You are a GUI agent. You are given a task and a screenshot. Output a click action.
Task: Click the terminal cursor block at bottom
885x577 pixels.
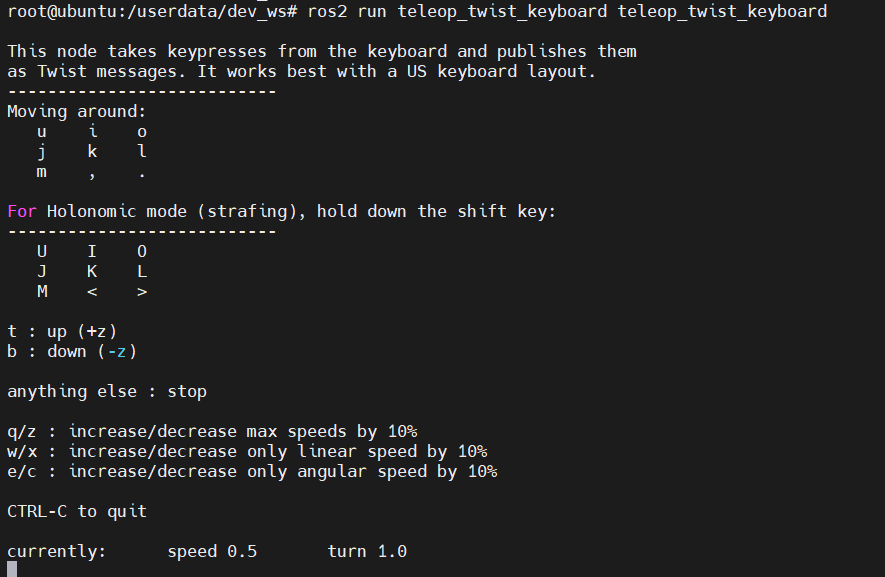[x=12, y=569]
